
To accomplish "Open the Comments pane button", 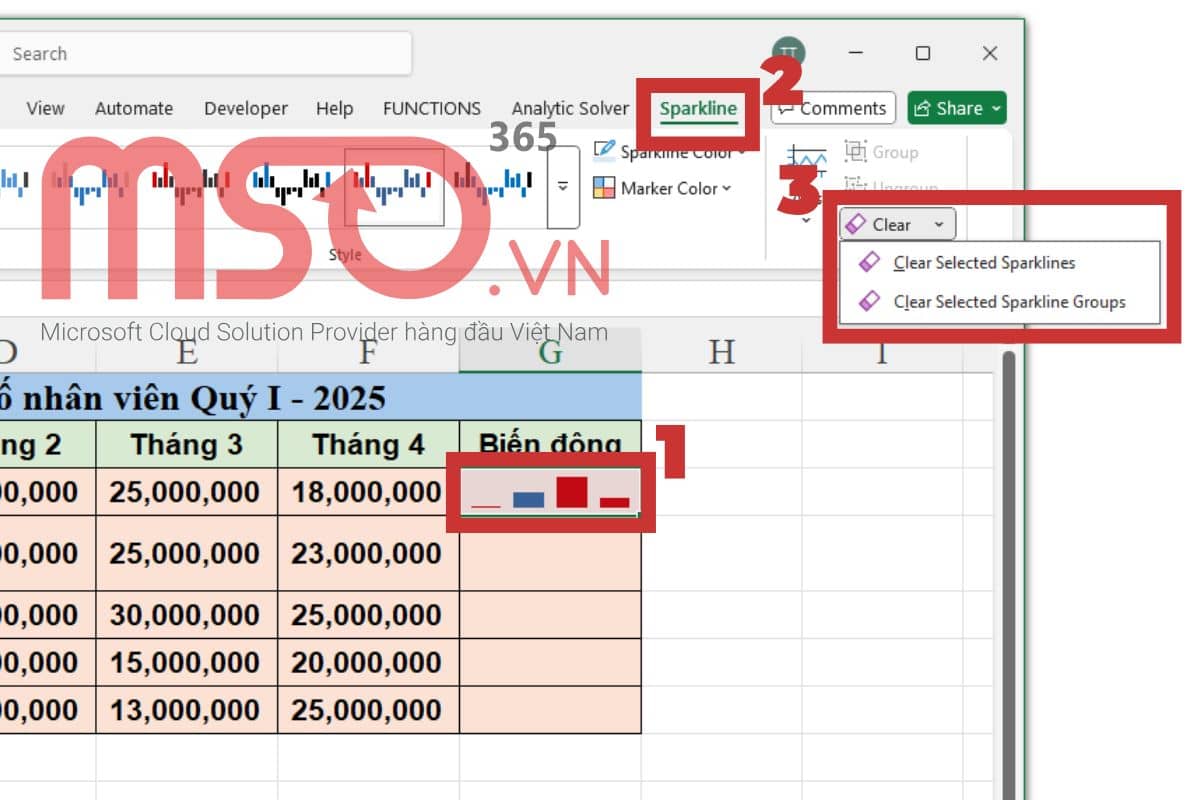I will click(x=833, y=108).
